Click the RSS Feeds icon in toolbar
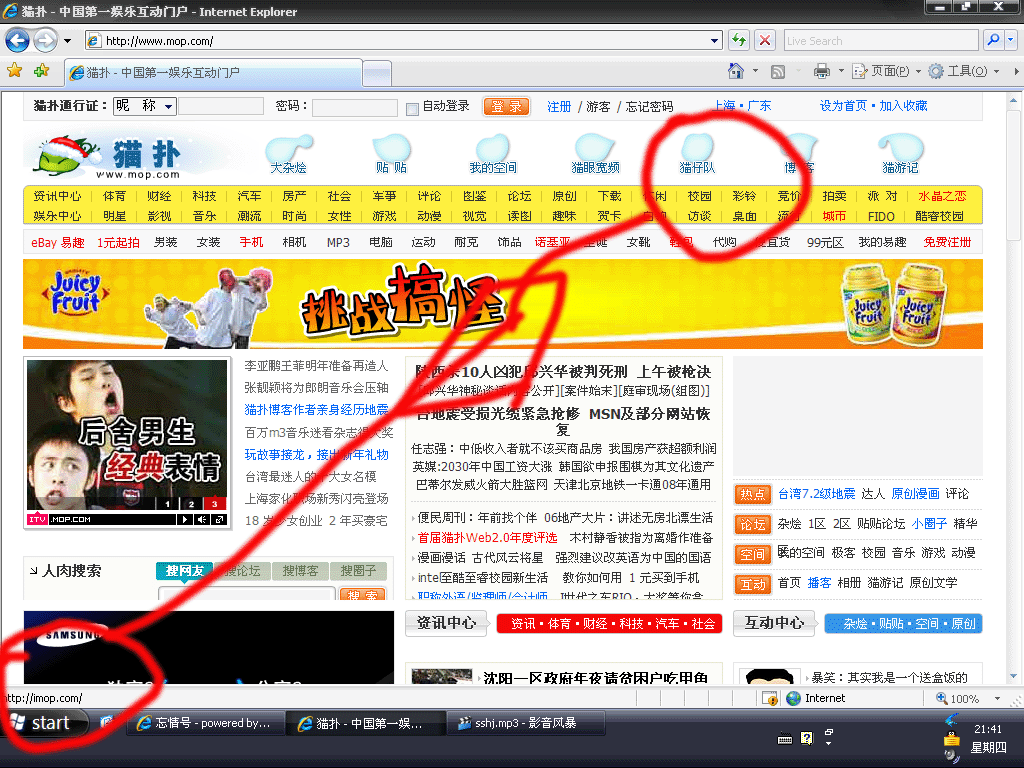The height and width of the screenshot is (768, 1024). 778,71
